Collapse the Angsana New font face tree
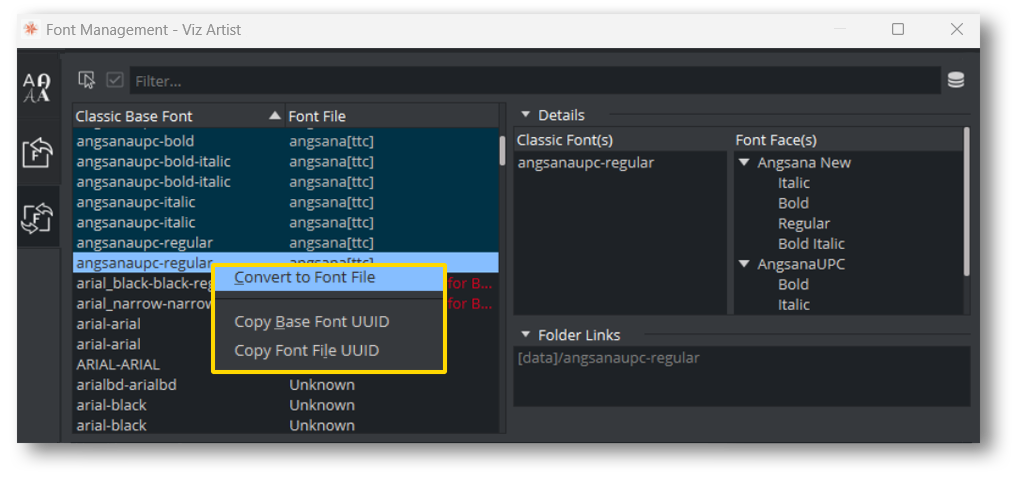Viewport: 1020px width, 481px height. (x=744, y=163)
